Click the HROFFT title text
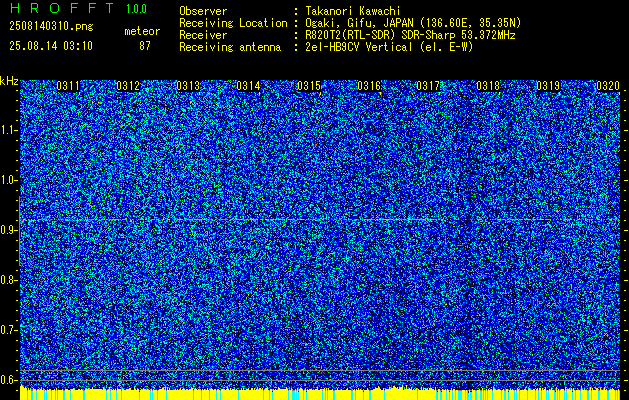Screen dimensions: 629x400 click(62, 8)
